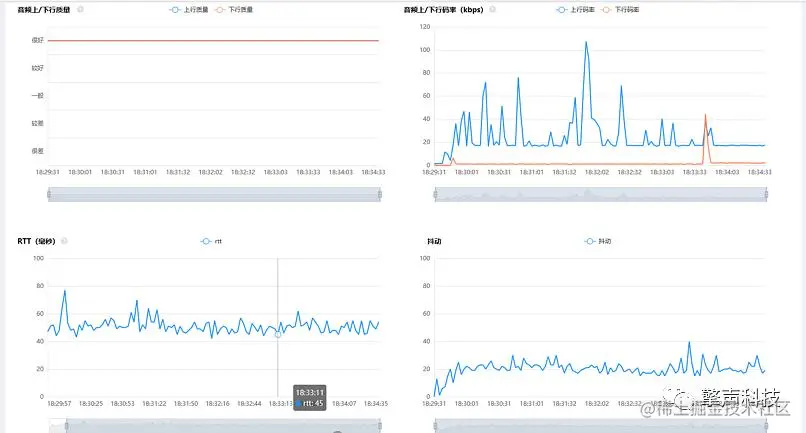Click 18:29:31 label on audio quality chart
806x433 pixels.
point(47,172)
